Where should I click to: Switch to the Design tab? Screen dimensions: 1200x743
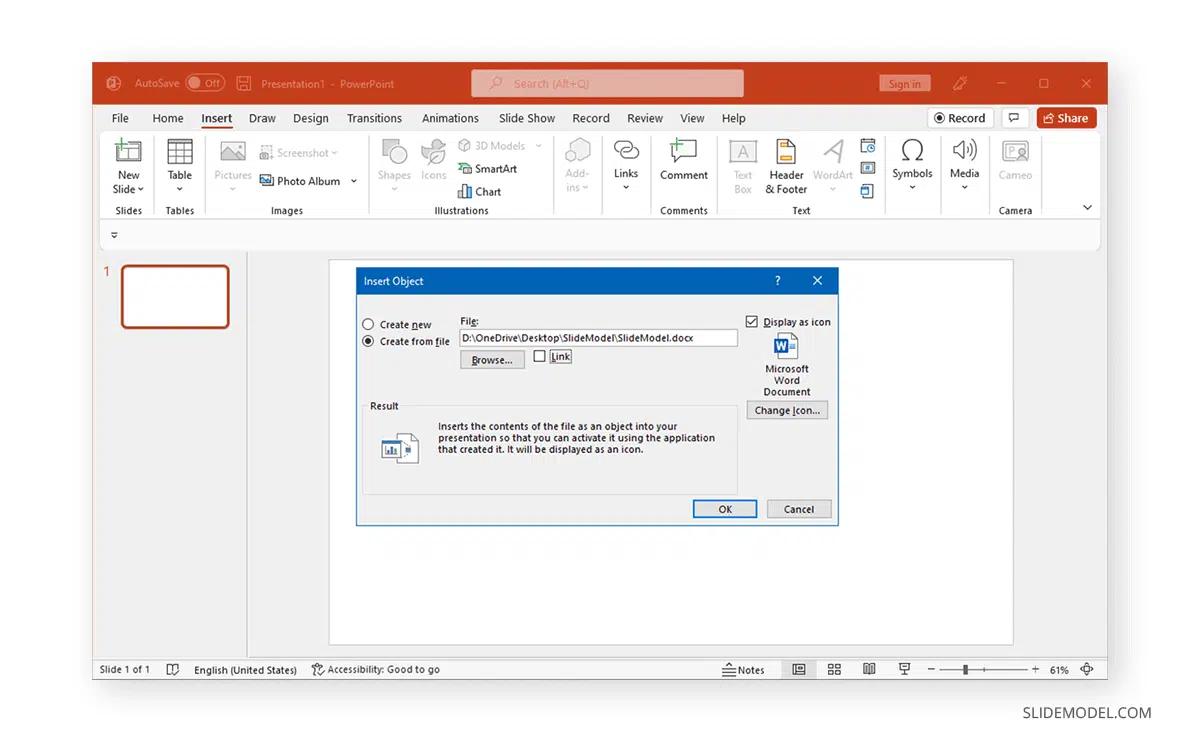pyautogui.click(x=311, y=118)
